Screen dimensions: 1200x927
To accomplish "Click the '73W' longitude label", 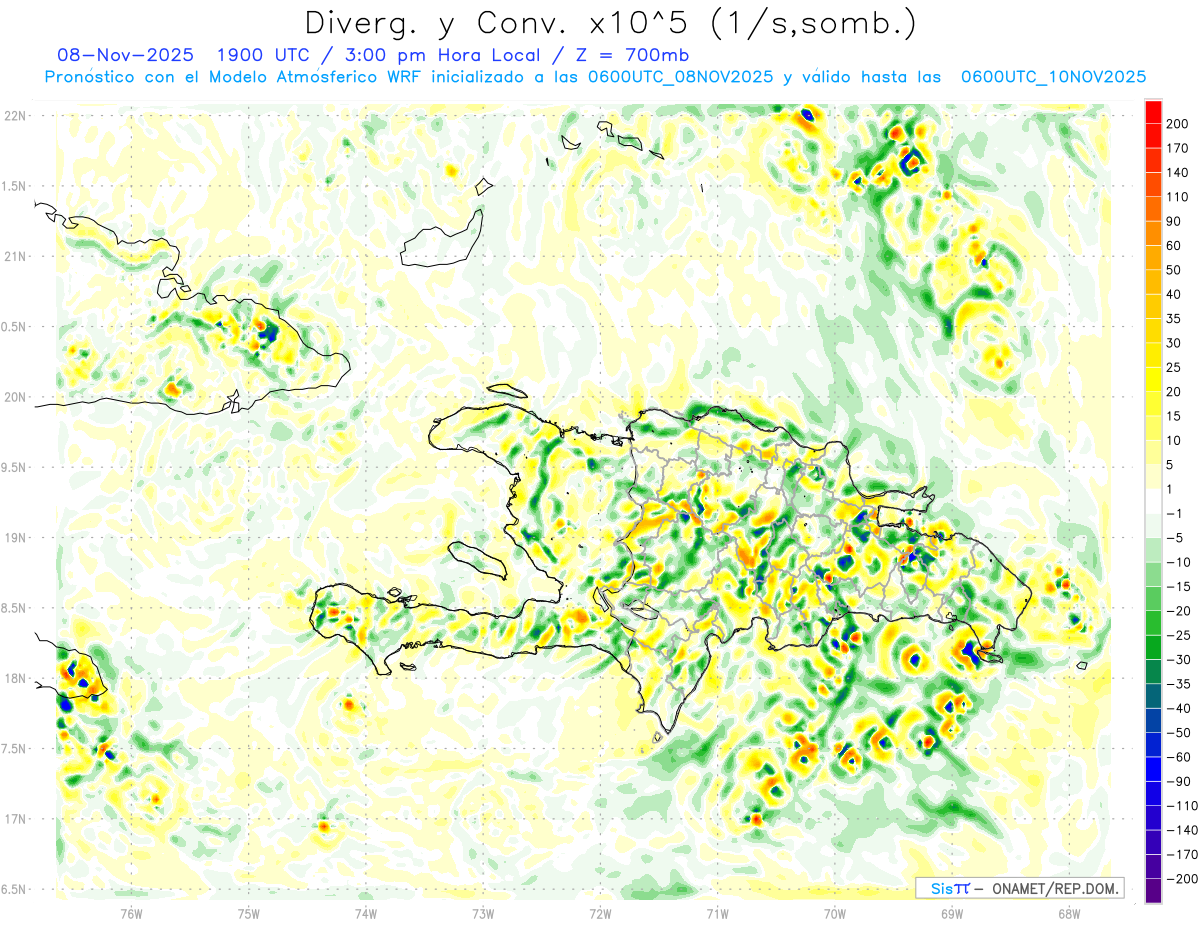I will point(483,913).
